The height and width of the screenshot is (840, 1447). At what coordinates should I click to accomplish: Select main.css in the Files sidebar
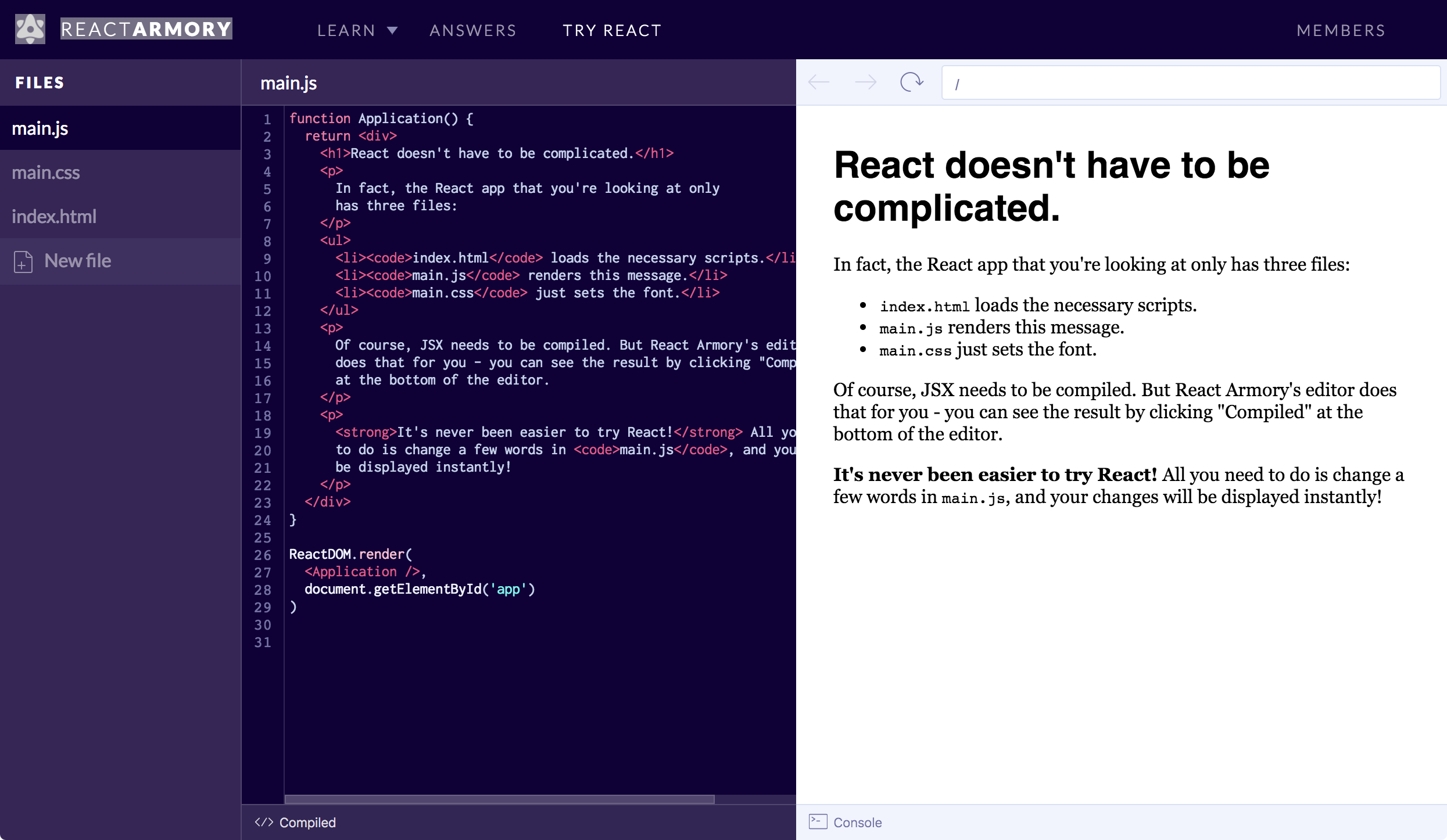click(x=46, y=172)
